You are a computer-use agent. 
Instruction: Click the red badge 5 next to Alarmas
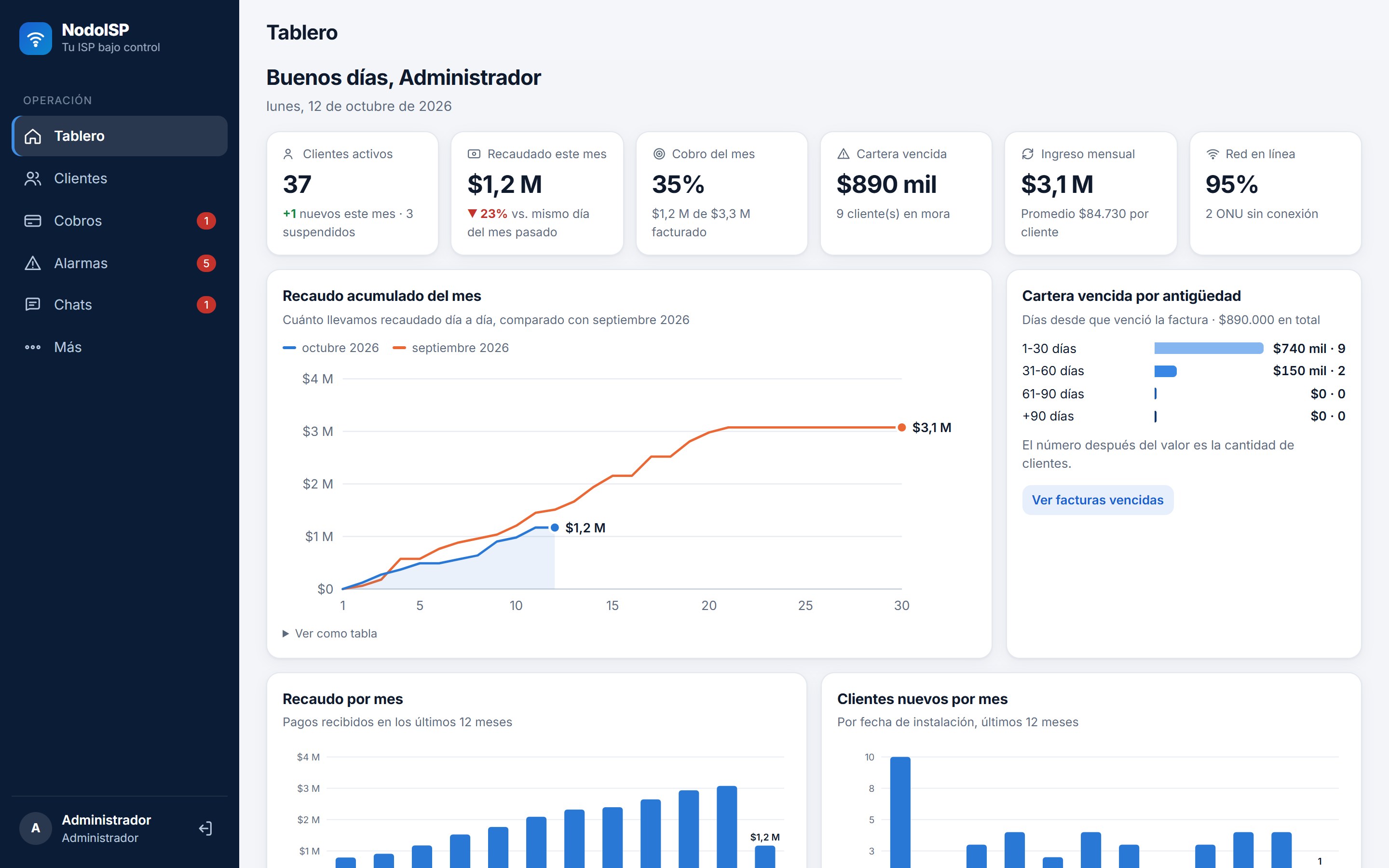(206, 263)
